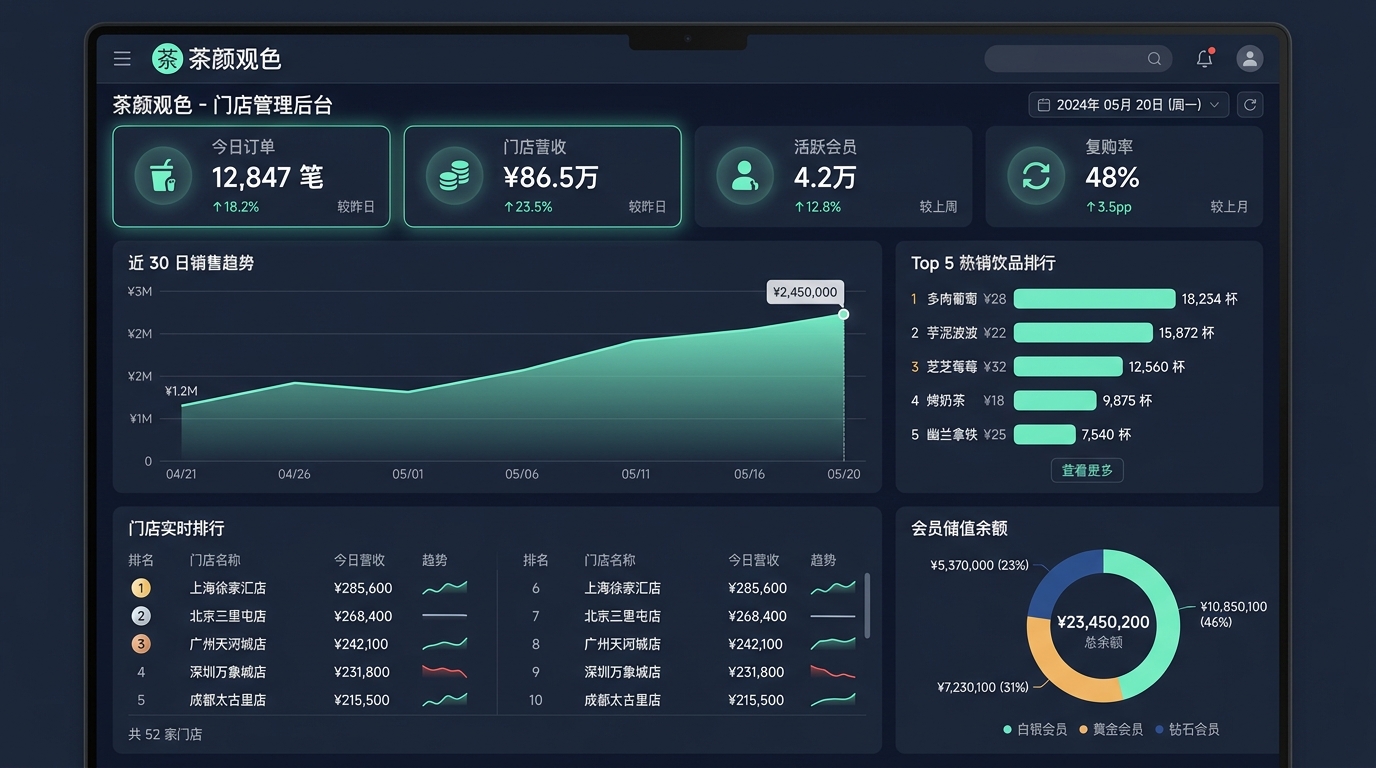
Task: Click the ↑3.5pp change on 复购率
Action: [x=1109, y=207]
